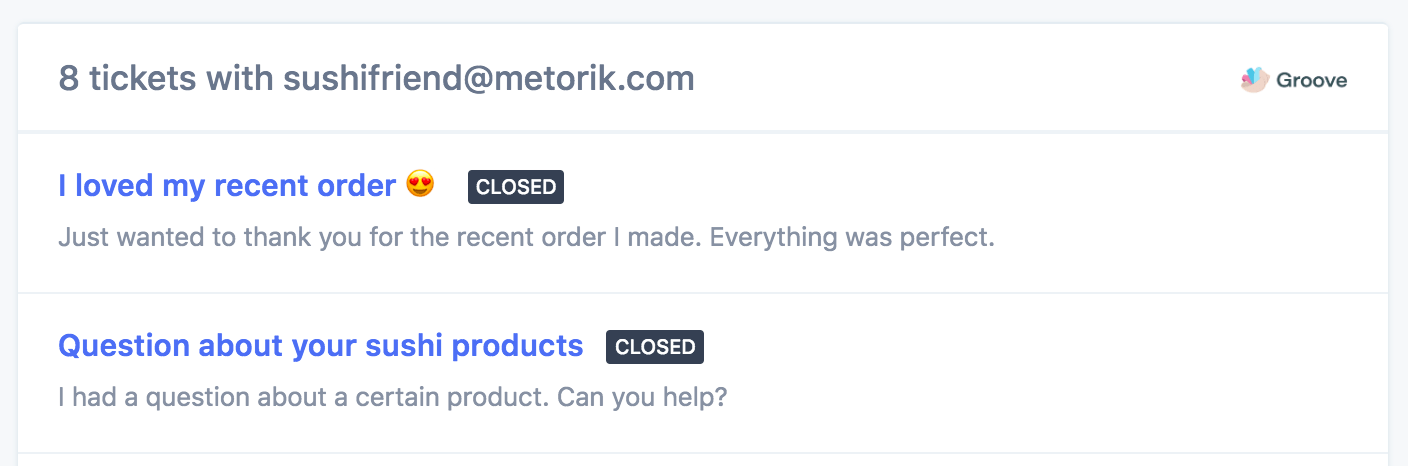The width and height of the screenshot is (1408, 466).
Task: Click empty space right of first CLOSED badge
Action: [900, 187]
